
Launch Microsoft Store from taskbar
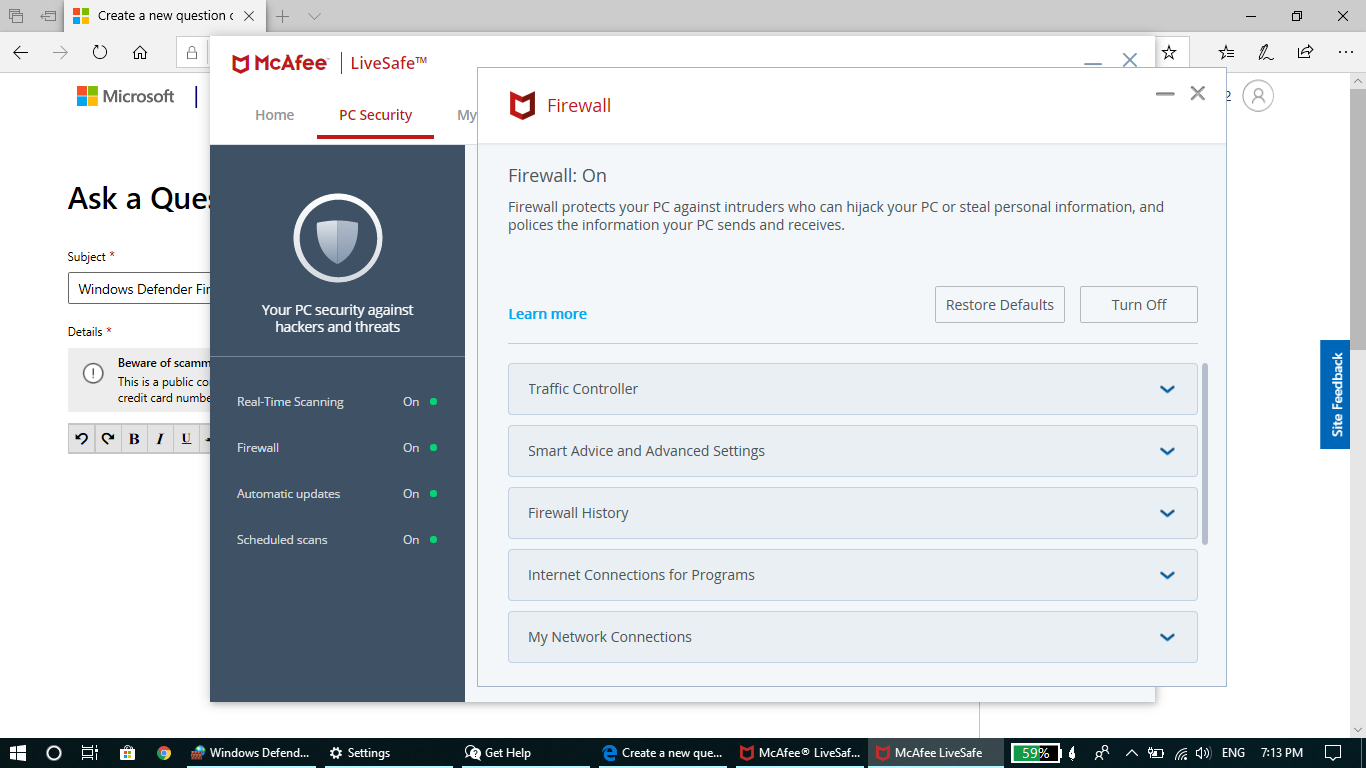(127, 753)
